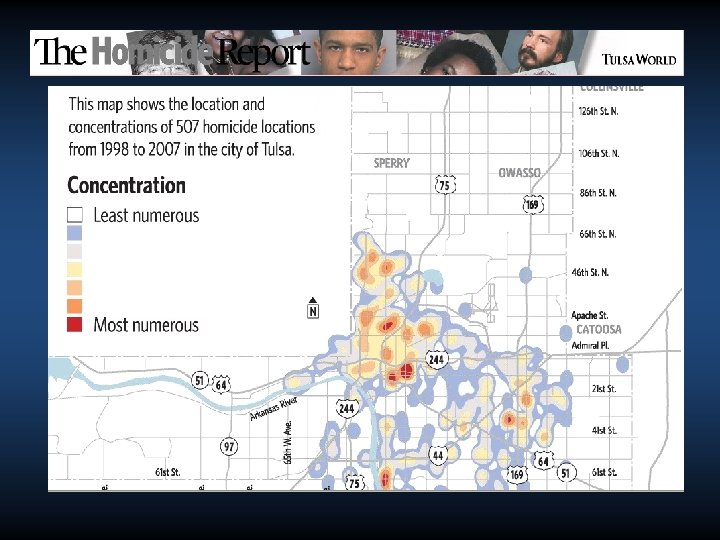Click the 46th St. N. label
This screenshot has height=540, width=720.
coord(590,272)
